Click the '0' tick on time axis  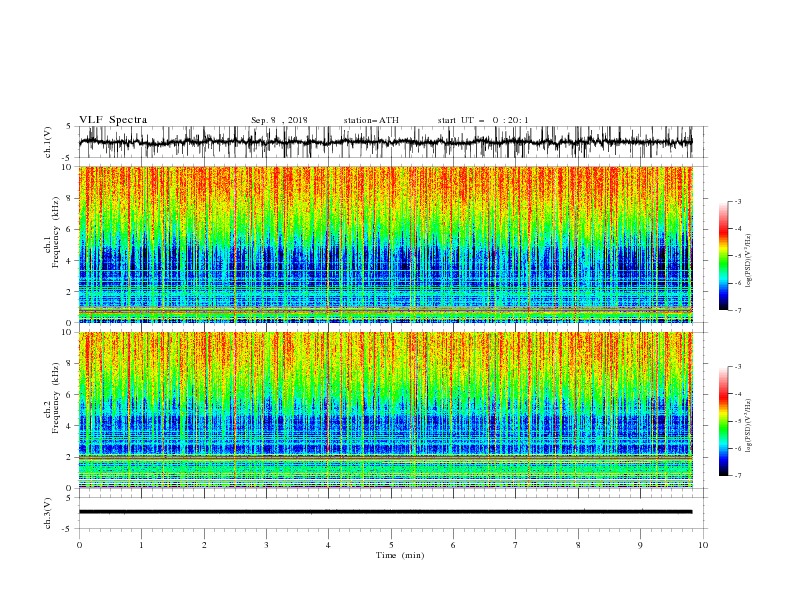tap(79, 545)
